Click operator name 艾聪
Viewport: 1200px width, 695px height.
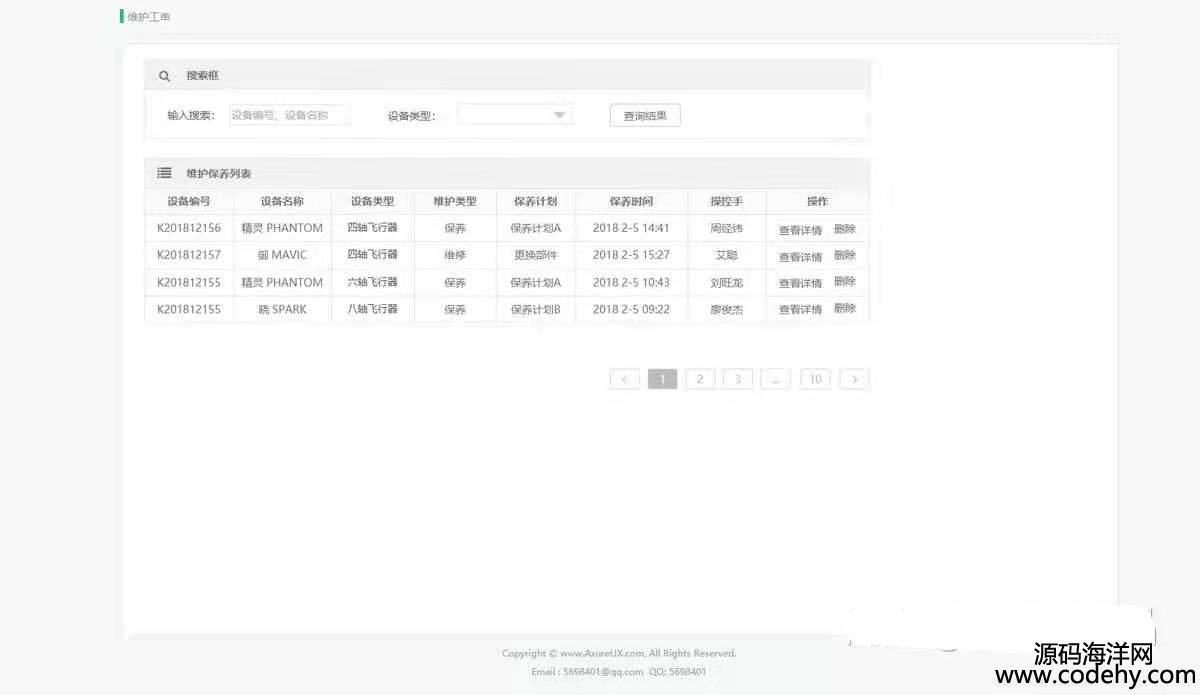coord(726,255)
